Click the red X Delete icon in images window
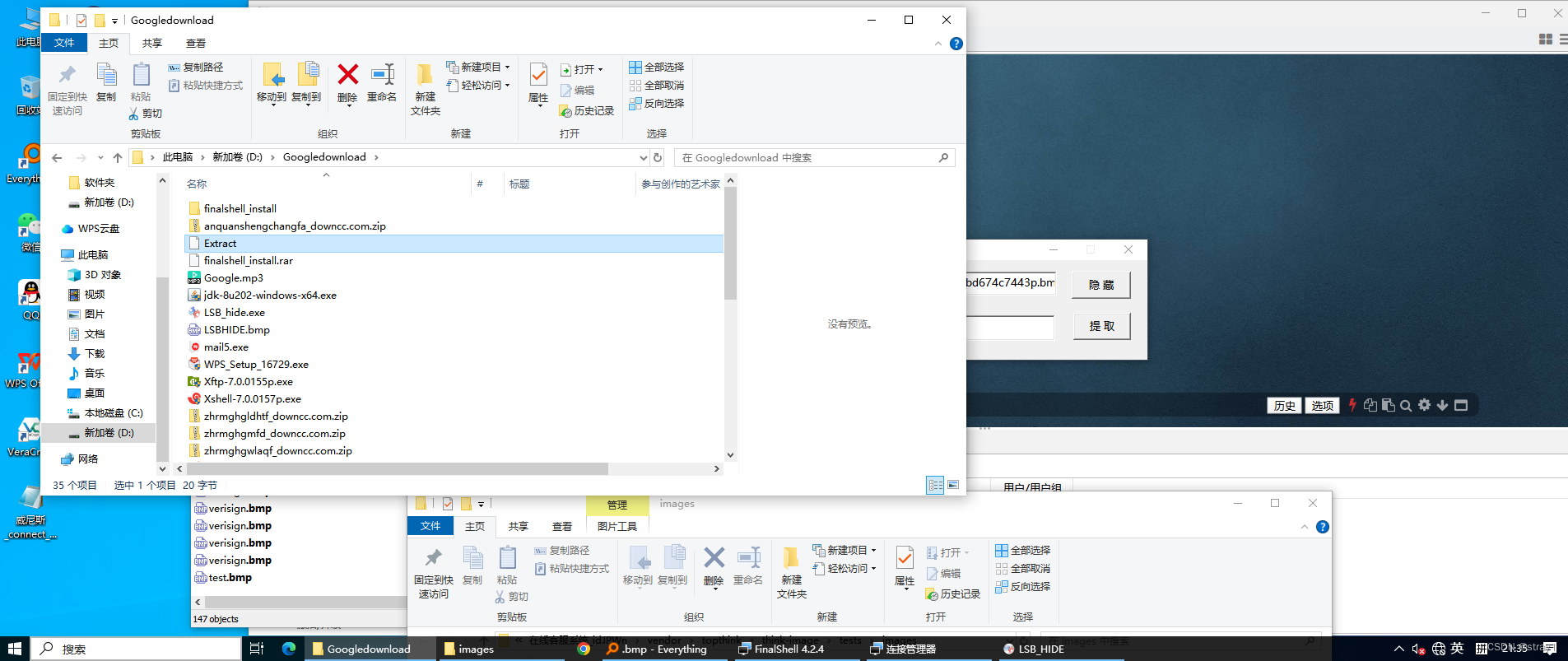The height and width of the screenshot is (661, 1568). tap(714, 558)
